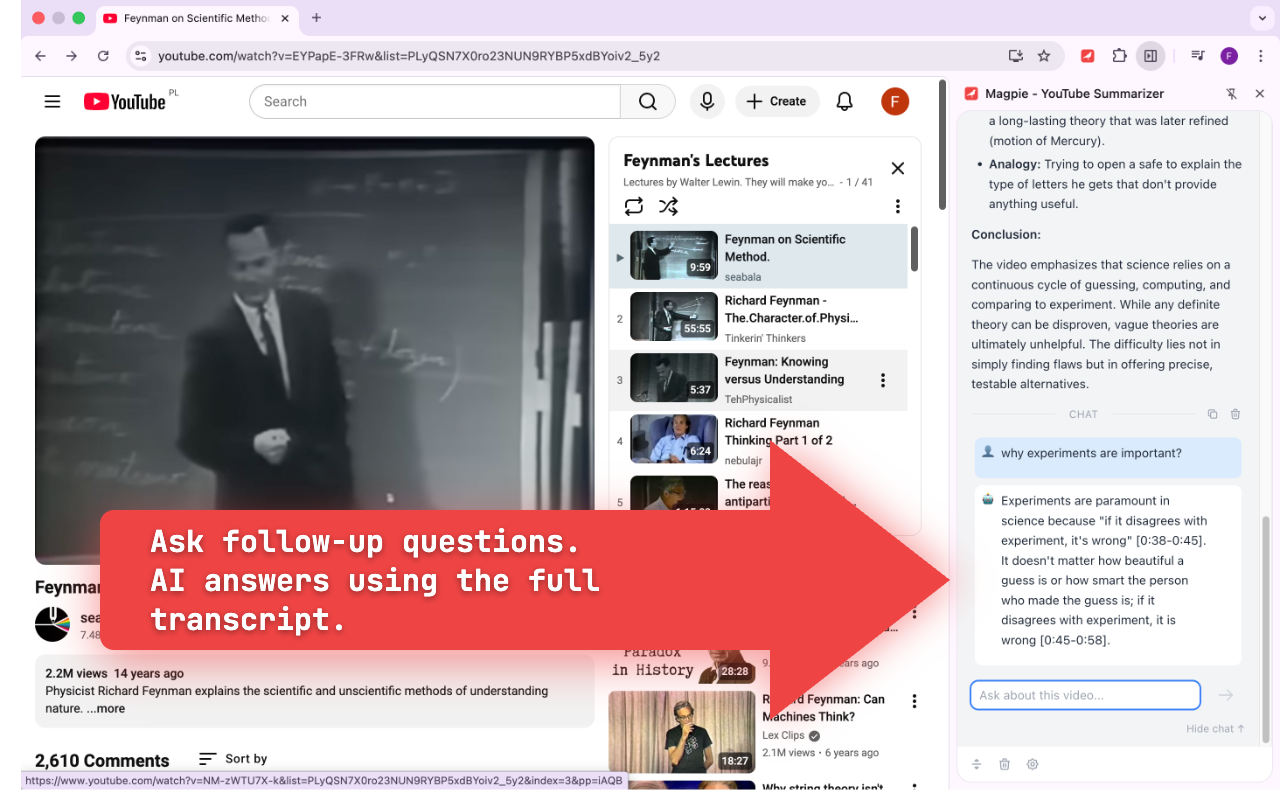1280x800 pixels.
Task: Click trash icon in Magpie footer
Action: pyautogui.click(x=1005, y=764)
